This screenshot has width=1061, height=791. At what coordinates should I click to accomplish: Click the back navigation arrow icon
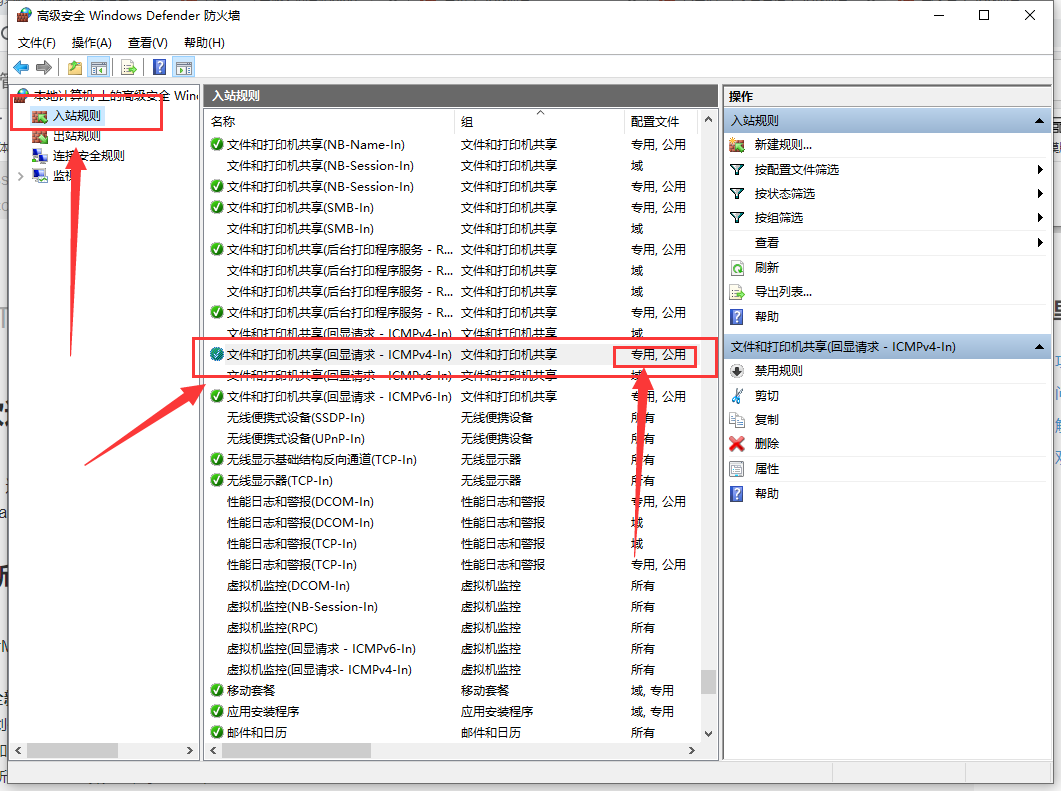click(21, 67)
